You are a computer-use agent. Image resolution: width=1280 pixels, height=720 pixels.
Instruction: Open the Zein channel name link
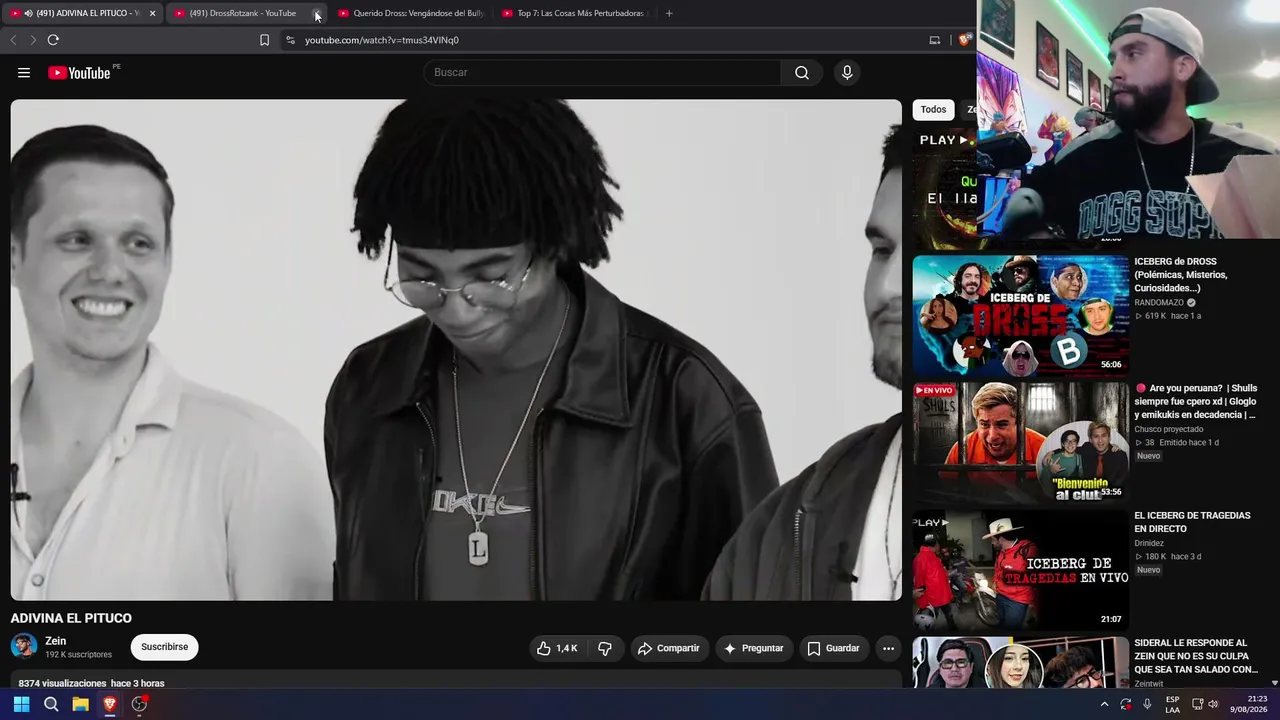[55, 641]
